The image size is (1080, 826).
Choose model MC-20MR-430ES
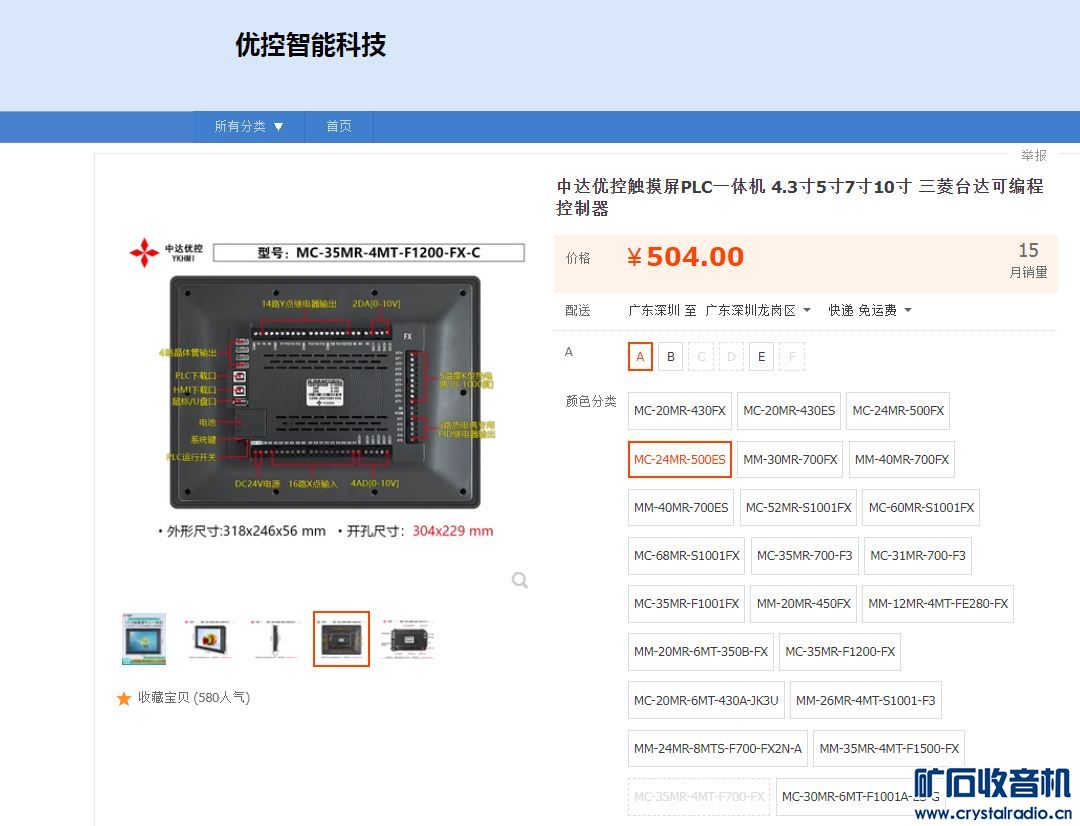(789, 411)
